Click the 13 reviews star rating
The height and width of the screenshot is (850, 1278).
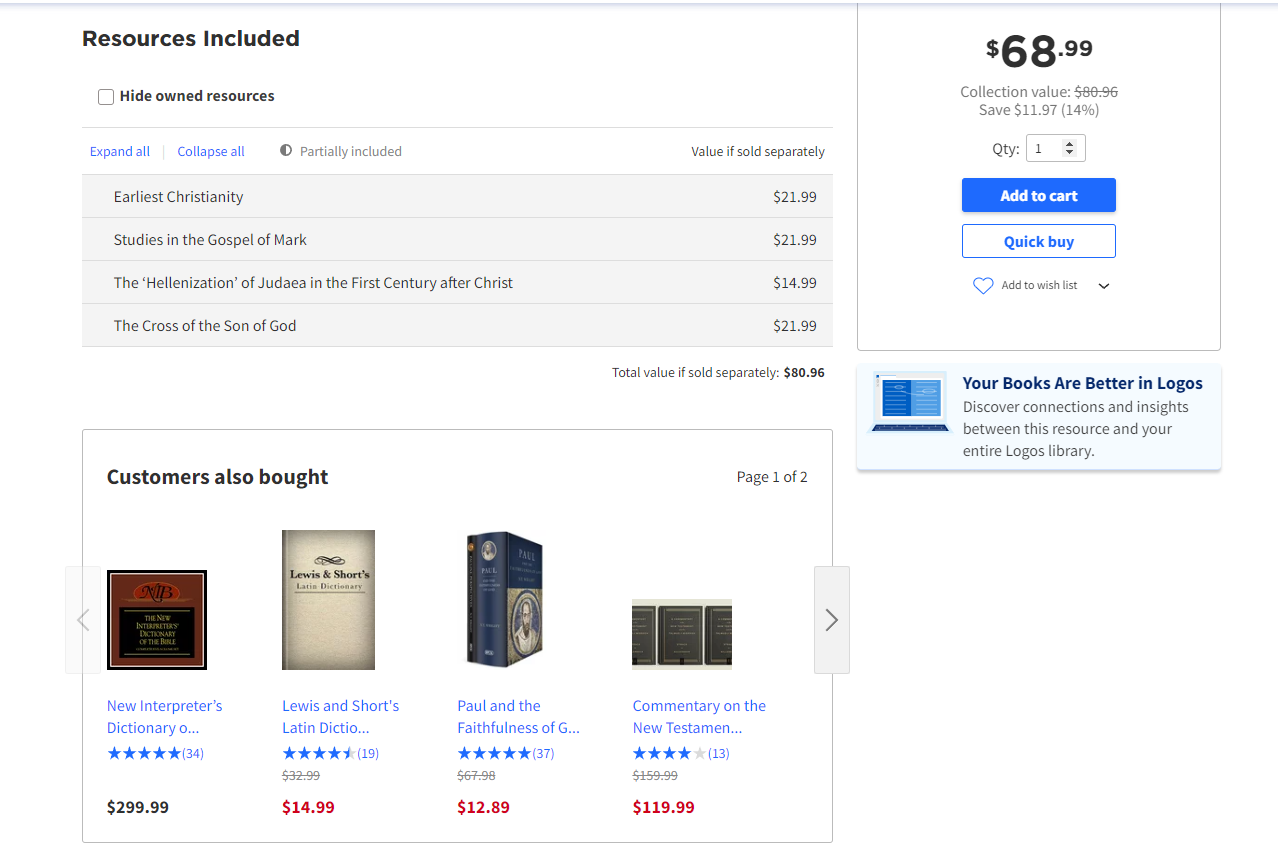pyautogui.click(x=681, y=753)
